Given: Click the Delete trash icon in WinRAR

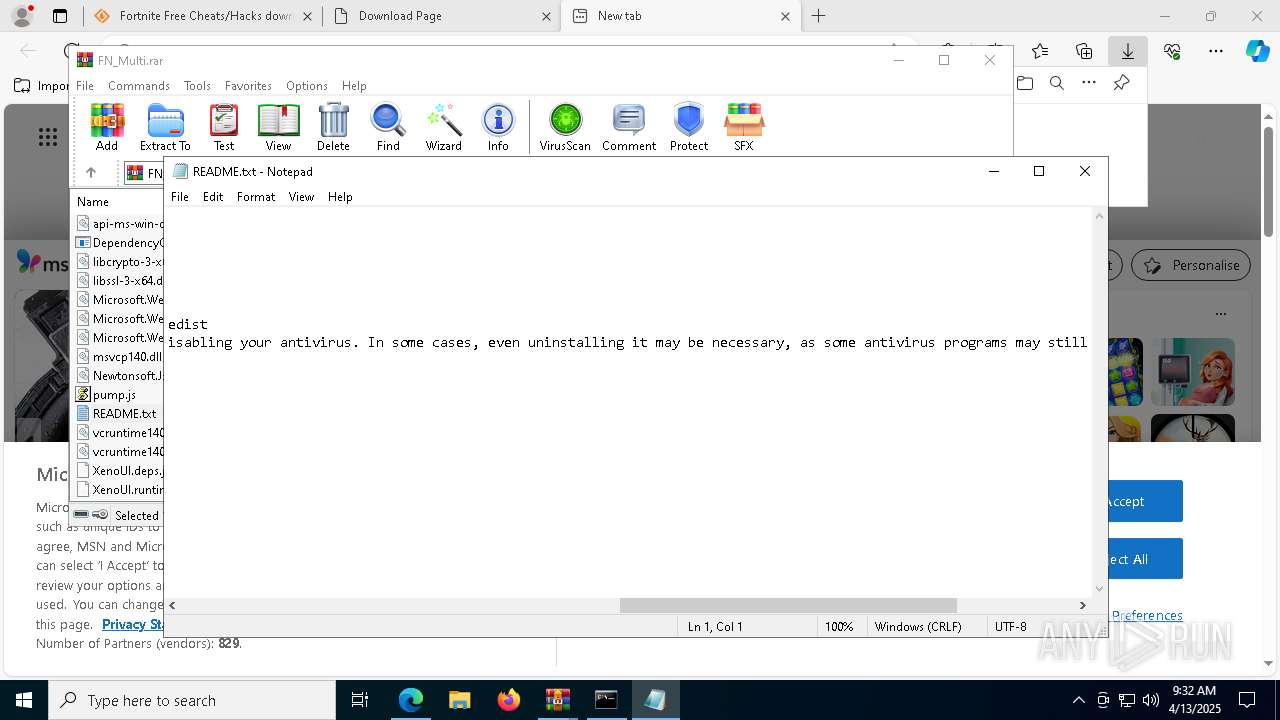Looking at the screenshot, I should (x=333, y=127).
